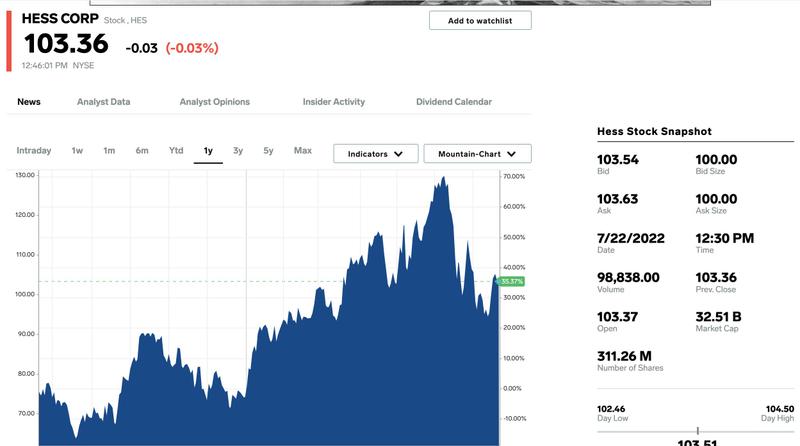Viewport: 800px width, 446px height.
Task: Switch chart to 3y range
Action: pyautogui.click(x=238, y=151)
